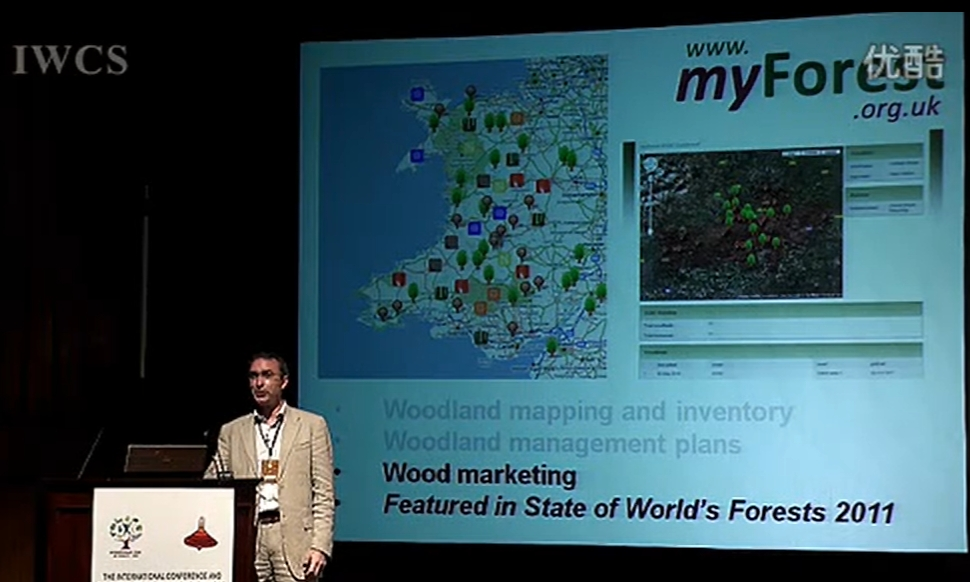Click the "www." text above myForest
Viewport: 970px width, 582px height.
click(x=717, y=48)
